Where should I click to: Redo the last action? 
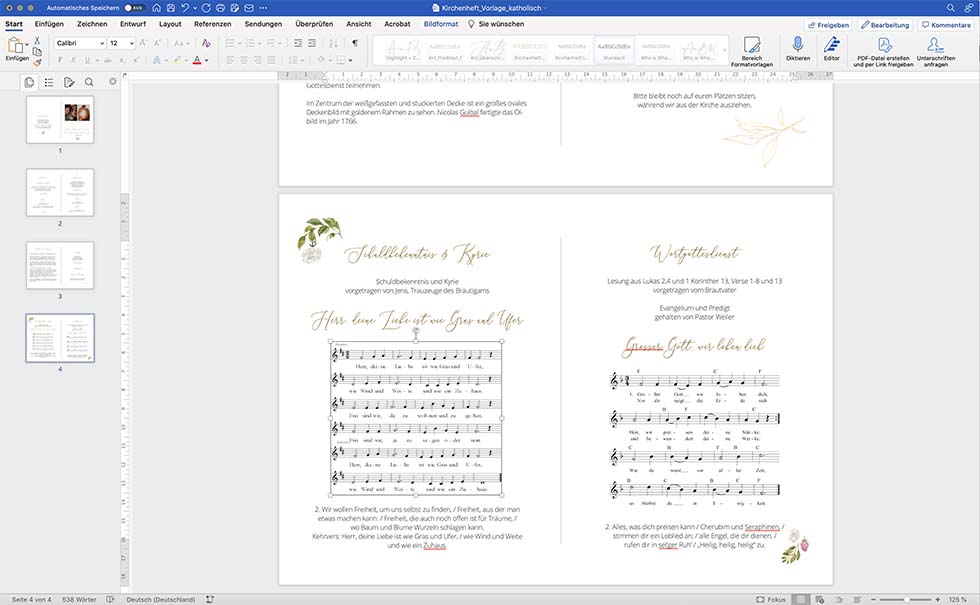tap(206, 8)
